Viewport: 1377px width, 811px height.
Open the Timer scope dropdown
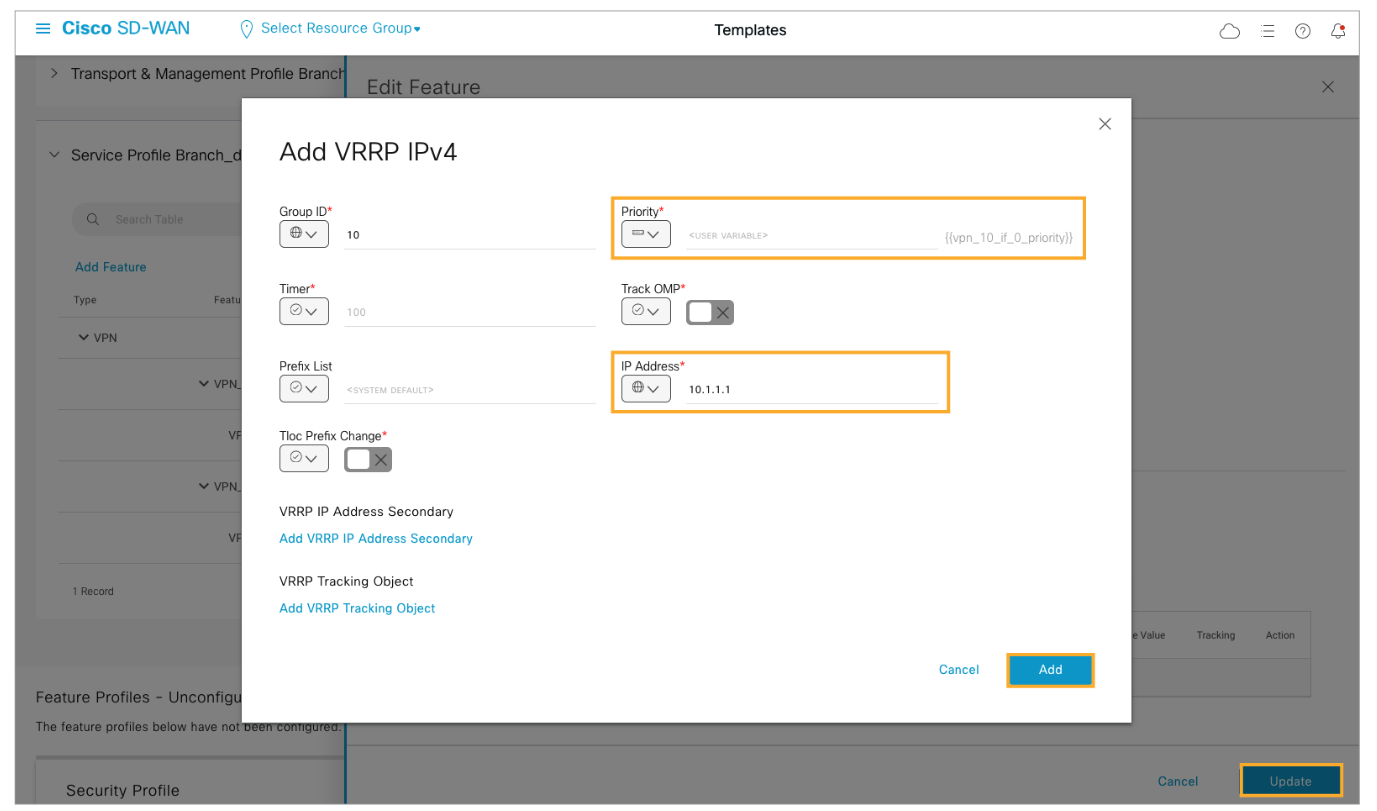[x=303, y=311]
